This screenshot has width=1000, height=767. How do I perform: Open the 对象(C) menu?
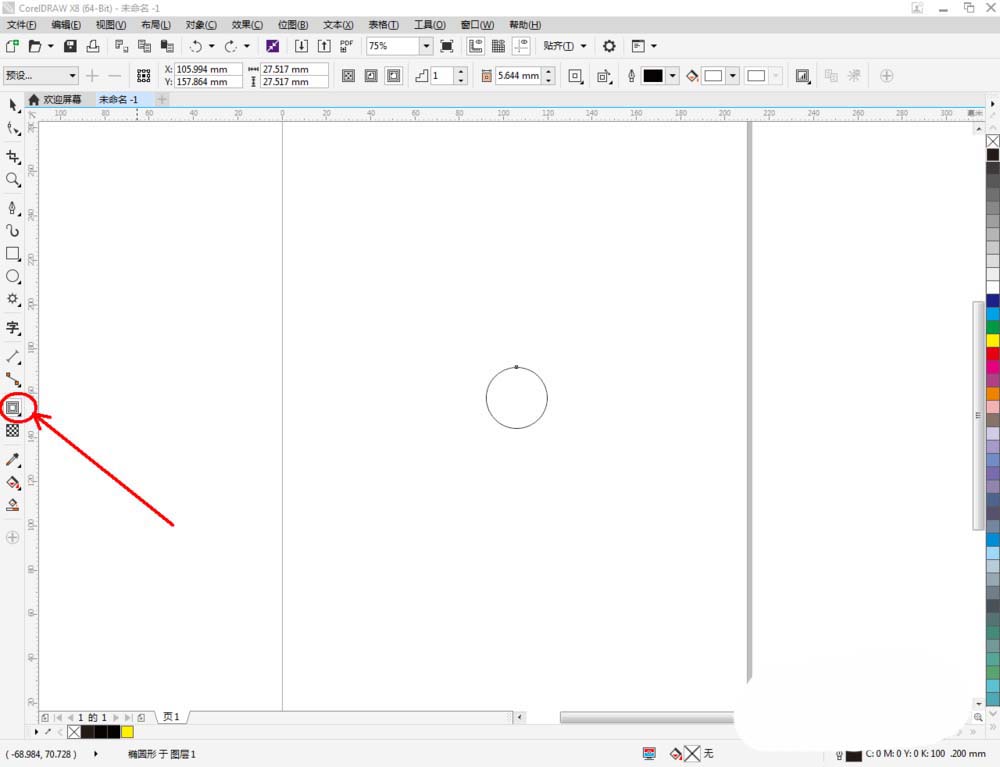pyautogui.click(x=201, y=25)
